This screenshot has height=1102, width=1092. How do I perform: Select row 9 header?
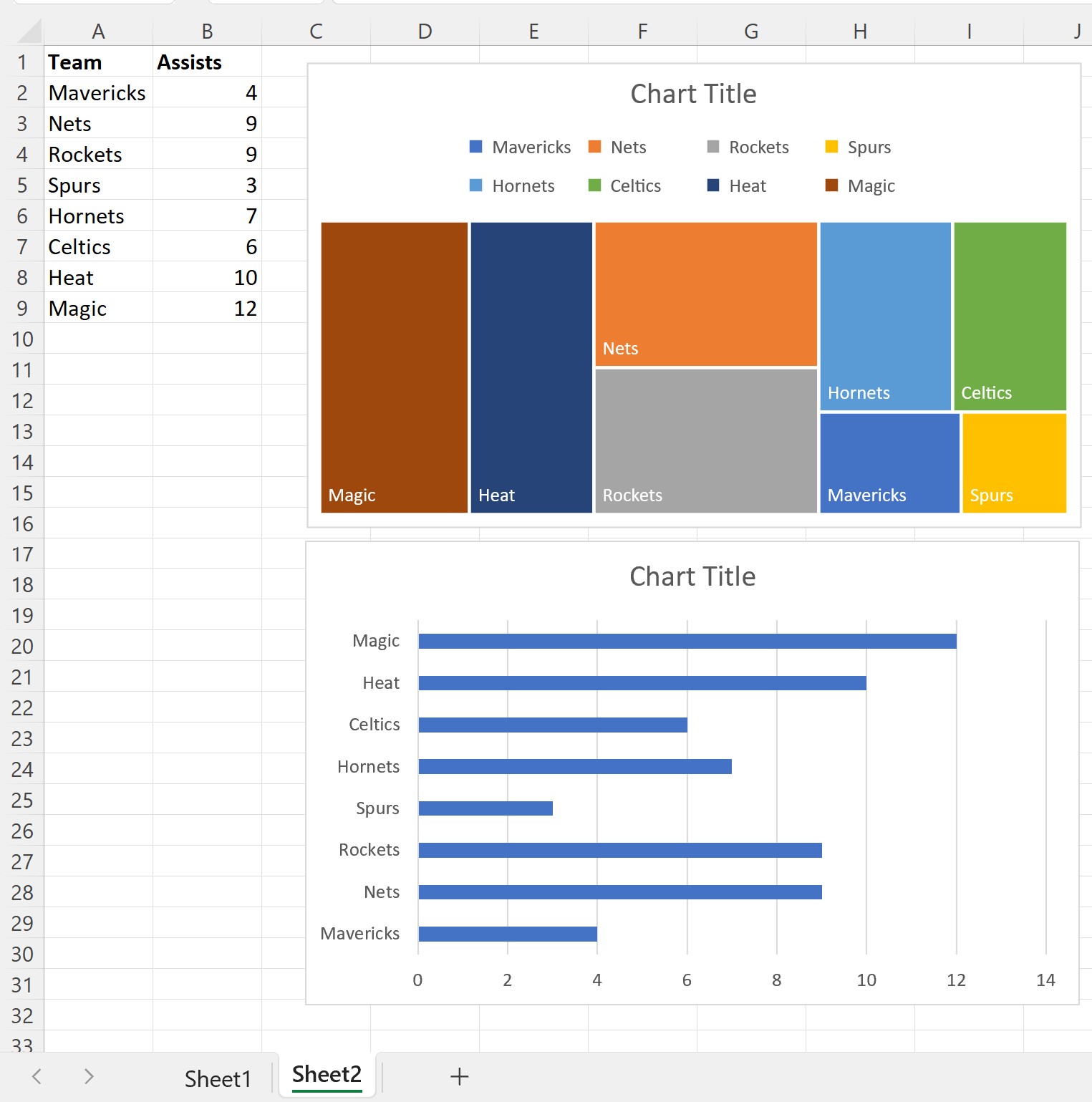(x=22, y=308)
